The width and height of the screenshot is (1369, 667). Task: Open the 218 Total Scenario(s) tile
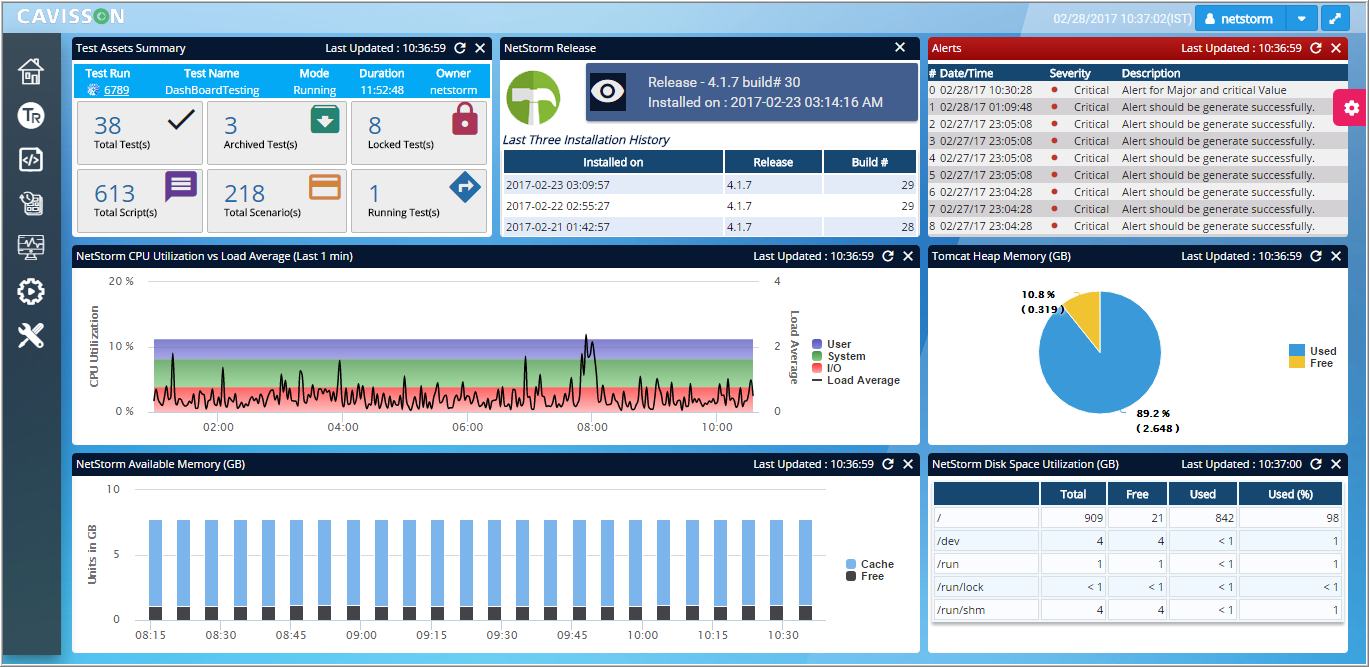277,200
